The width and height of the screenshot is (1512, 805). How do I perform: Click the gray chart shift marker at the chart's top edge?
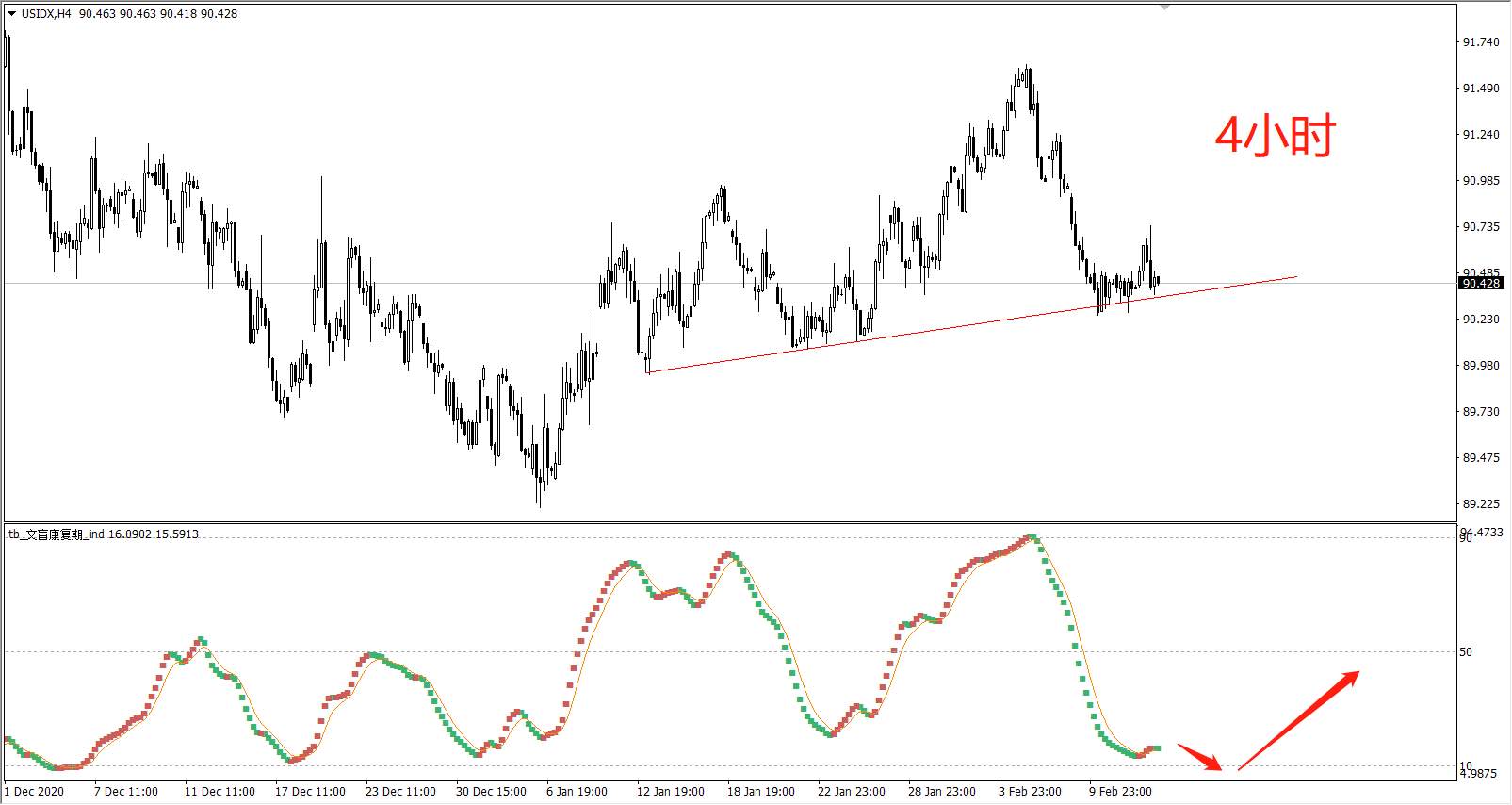[x=1165, y=8]
